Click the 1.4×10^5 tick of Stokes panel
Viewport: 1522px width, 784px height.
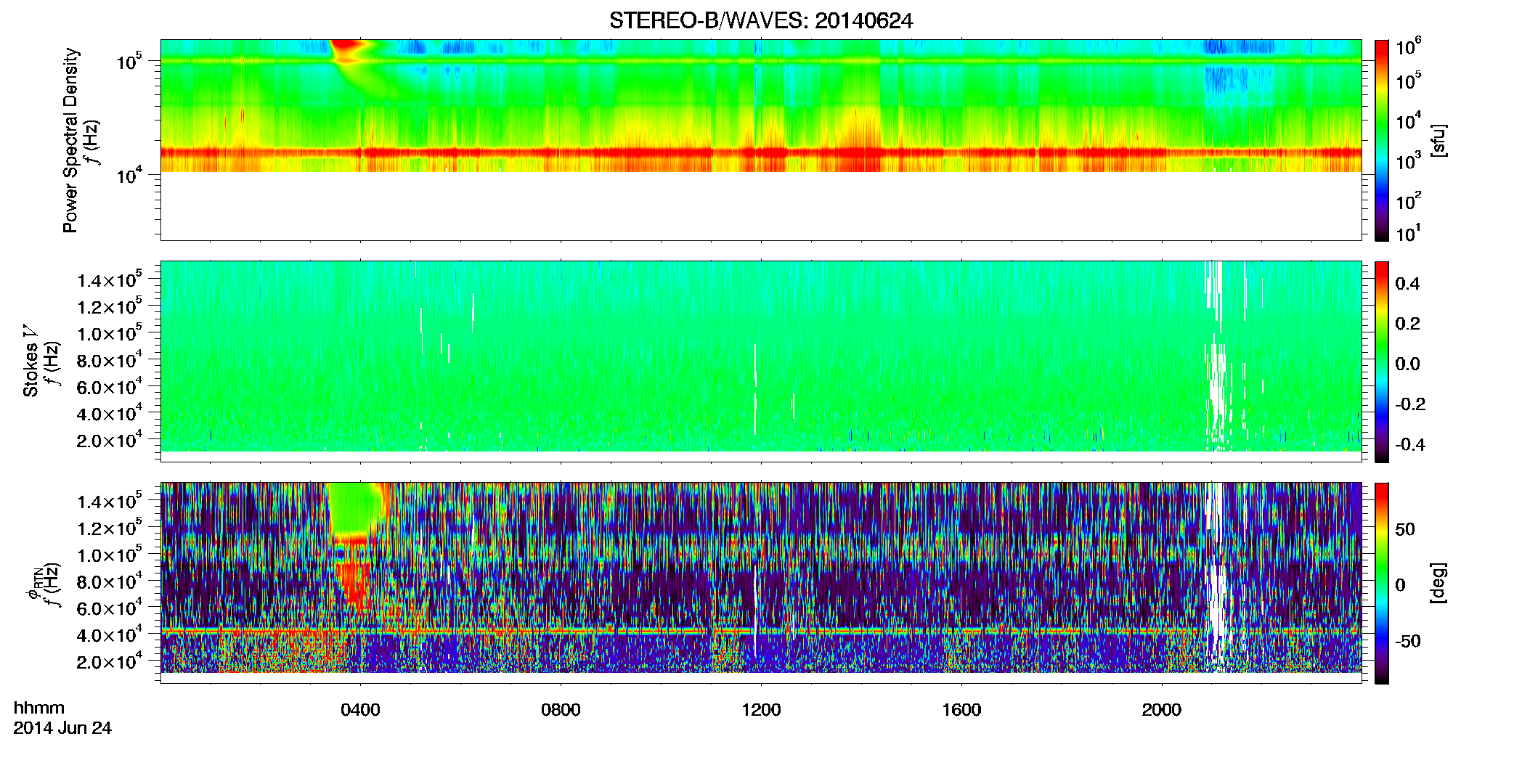pyautogui.click(x=110, y=279)
